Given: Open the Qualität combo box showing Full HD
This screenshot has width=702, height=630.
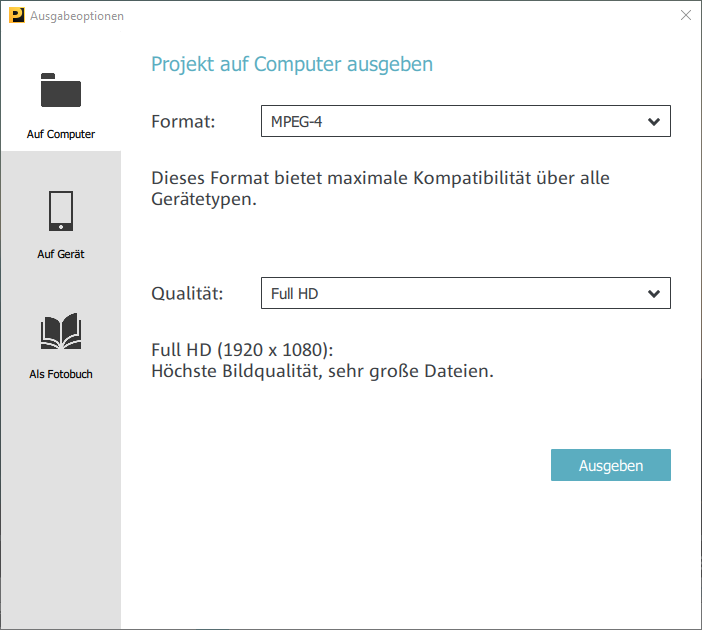Looking at the screenshot, I should (450, 294).
